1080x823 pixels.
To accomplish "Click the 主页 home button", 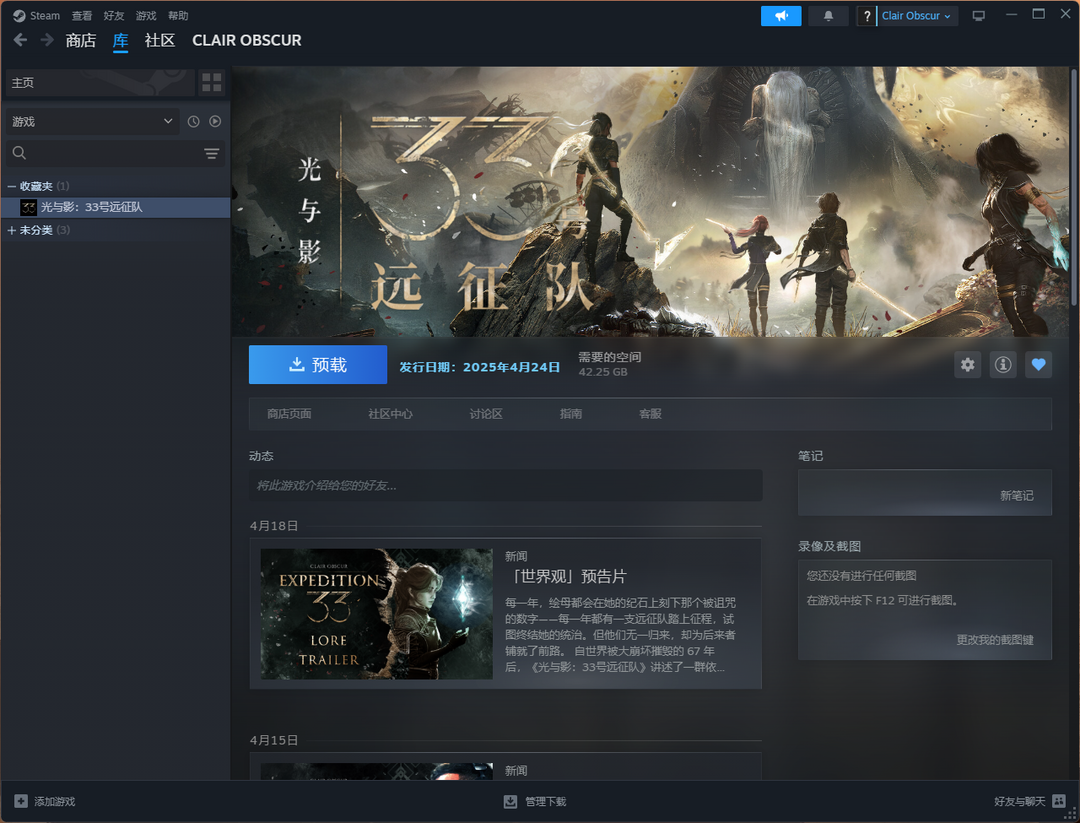I will (x=100, y=83).
